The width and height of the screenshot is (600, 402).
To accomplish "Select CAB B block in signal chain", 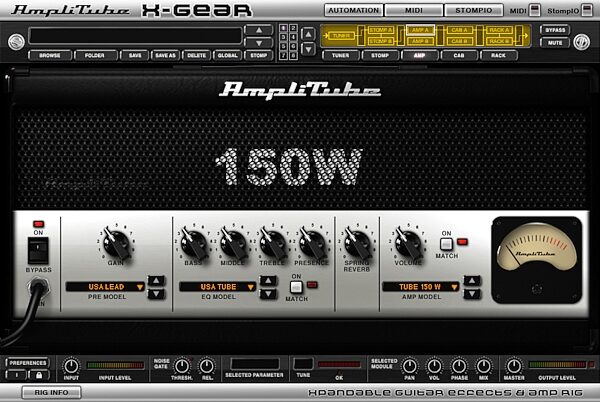I will [460, 41].
